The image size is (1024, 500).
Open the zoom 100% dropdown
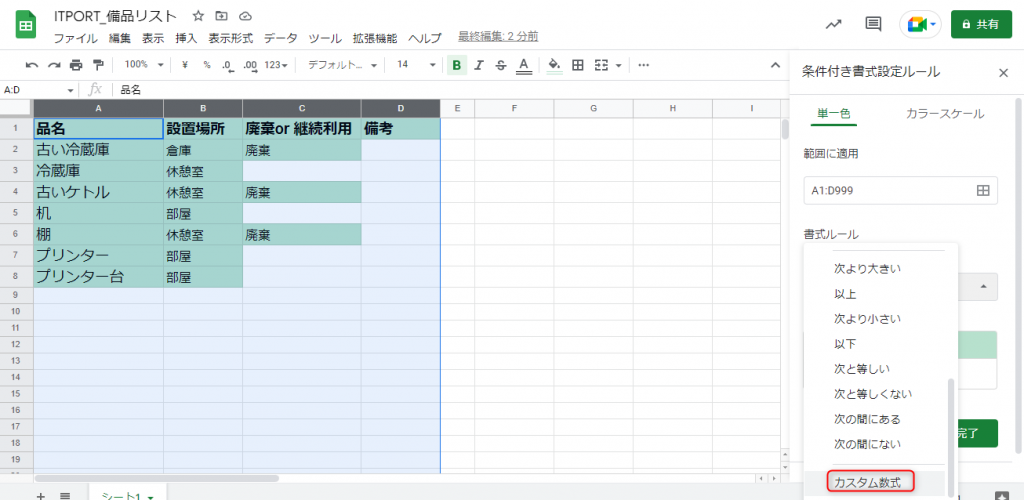click(x=144, y=65)
